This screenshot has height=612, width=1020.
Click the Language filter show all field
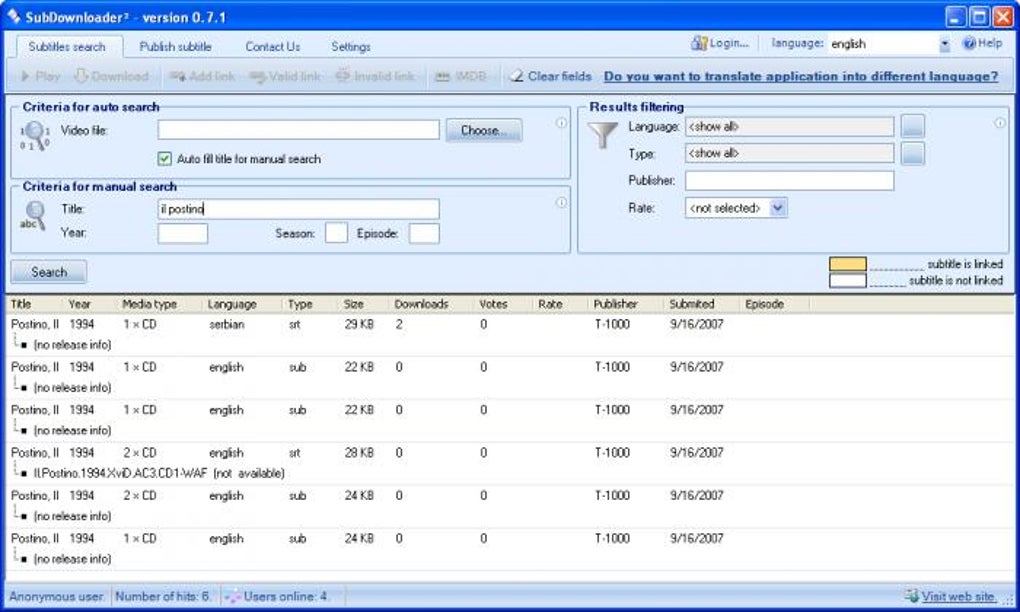coord(790,127)
